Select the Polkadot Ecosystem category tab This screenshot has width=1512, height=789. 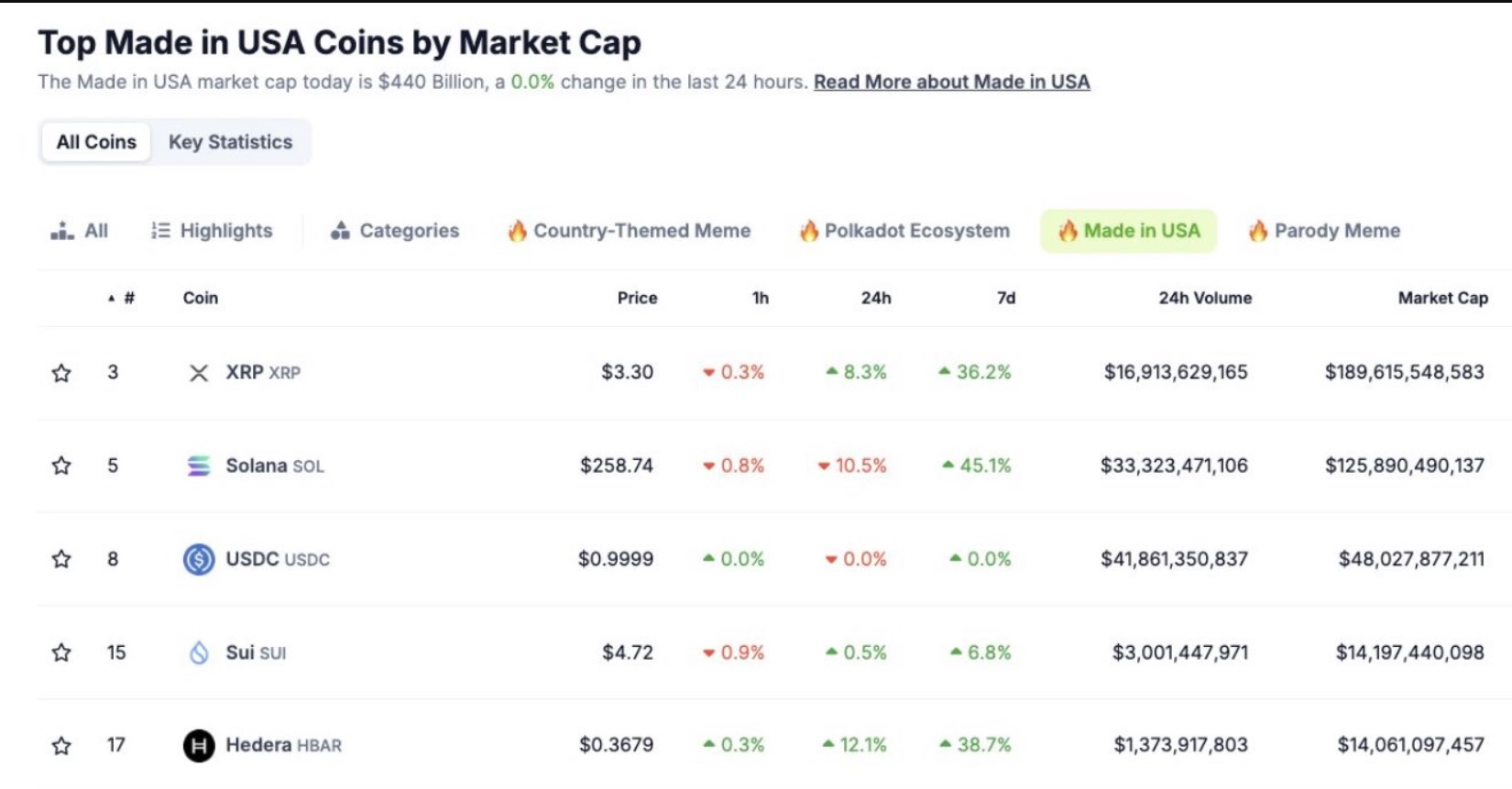point(904,231)
